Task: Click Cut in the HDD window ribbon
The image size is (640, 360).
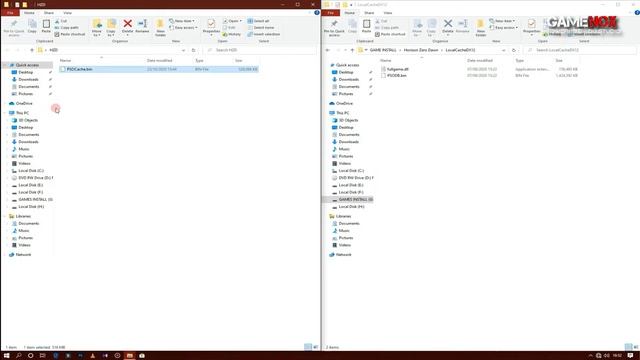Action: pos(61,21)
